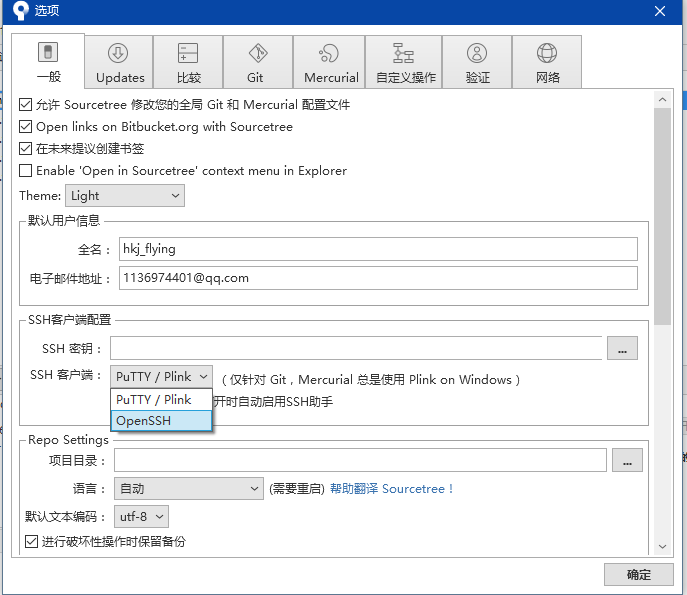Click the SSH 客户端 combo box
Image resolution: width=687 pixels, height=595 pixels.
[161, 377]
